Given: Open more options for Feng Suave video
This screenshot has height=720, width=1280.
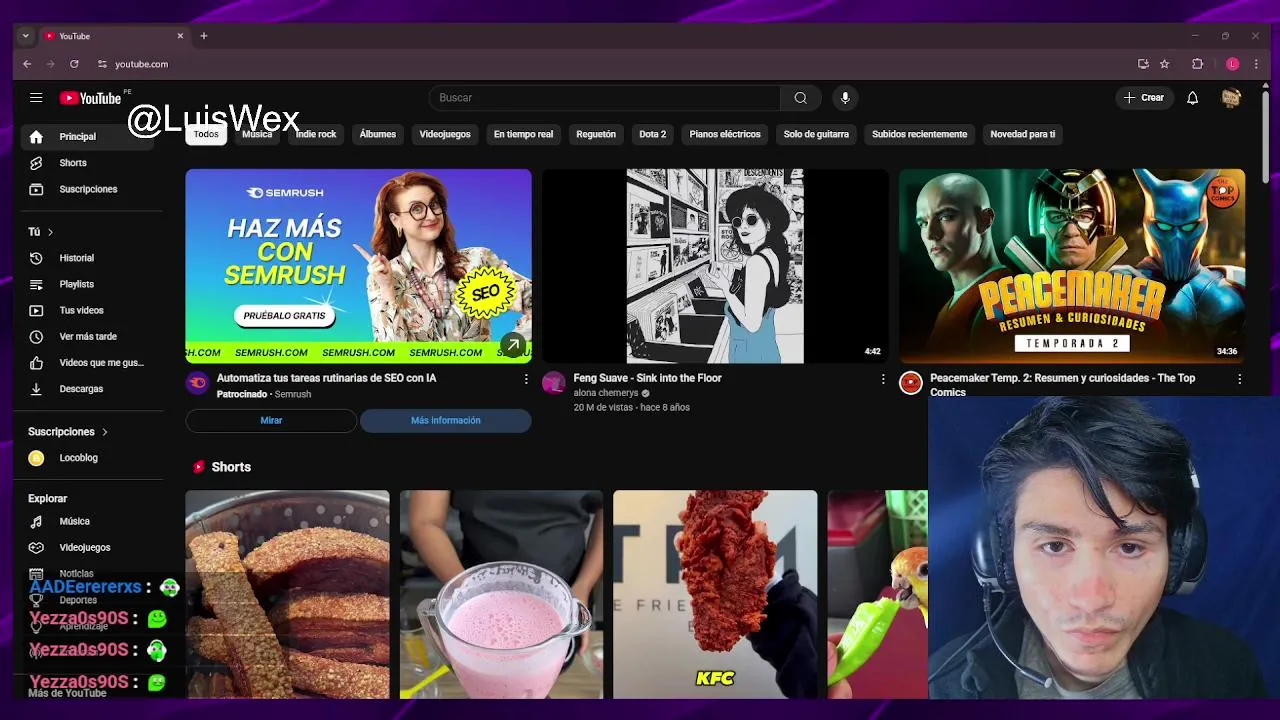Looking at the screenshot, I should click(882, 379).
